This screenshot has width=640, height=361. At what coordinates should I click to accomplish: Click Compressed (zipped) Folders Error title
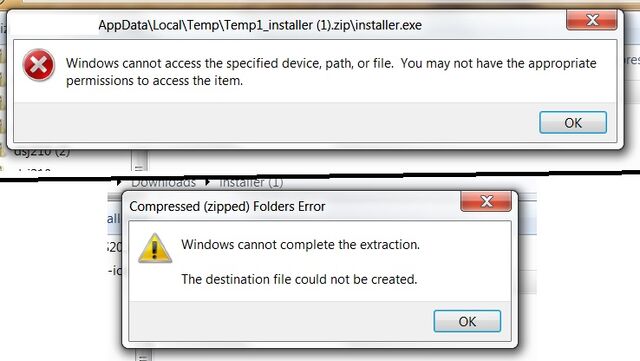tap(227, 206)
